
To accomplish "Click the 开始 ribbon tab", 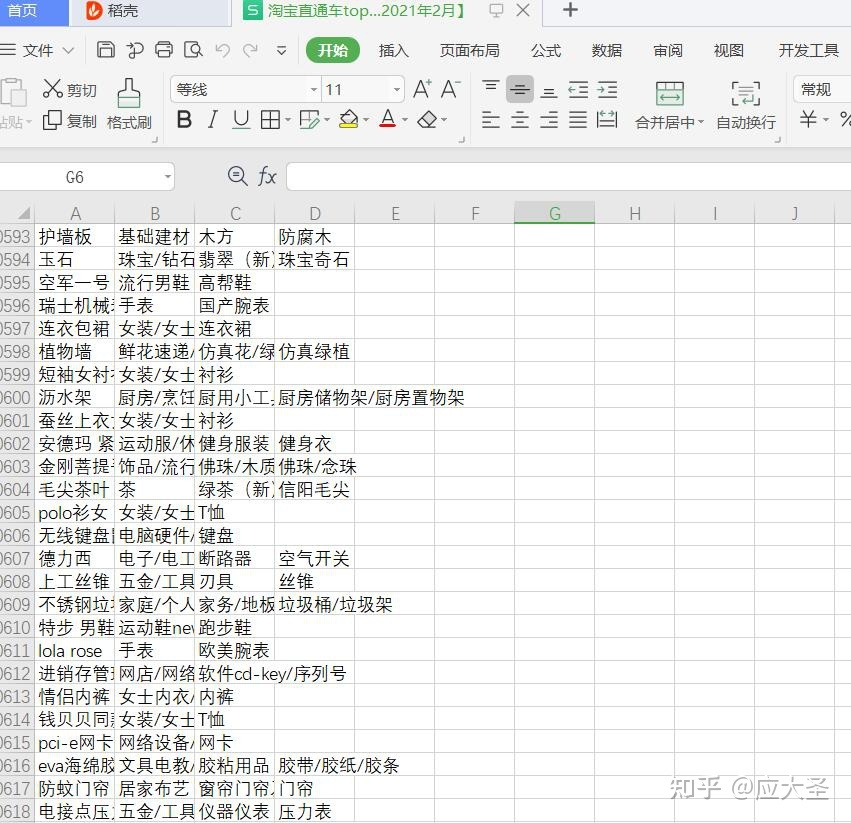I will [333, 50].
